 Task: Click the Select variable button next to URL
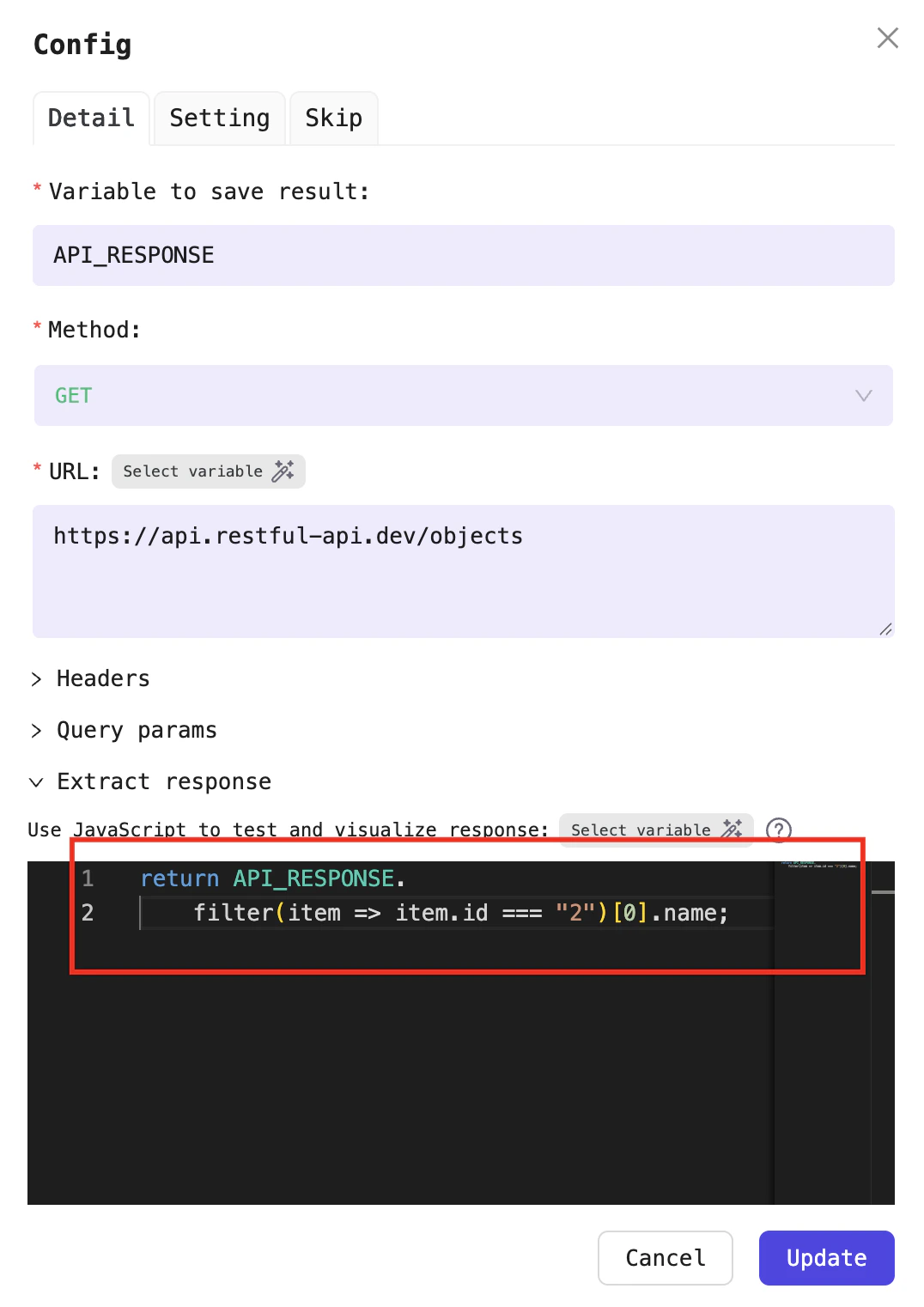point(208,471)
